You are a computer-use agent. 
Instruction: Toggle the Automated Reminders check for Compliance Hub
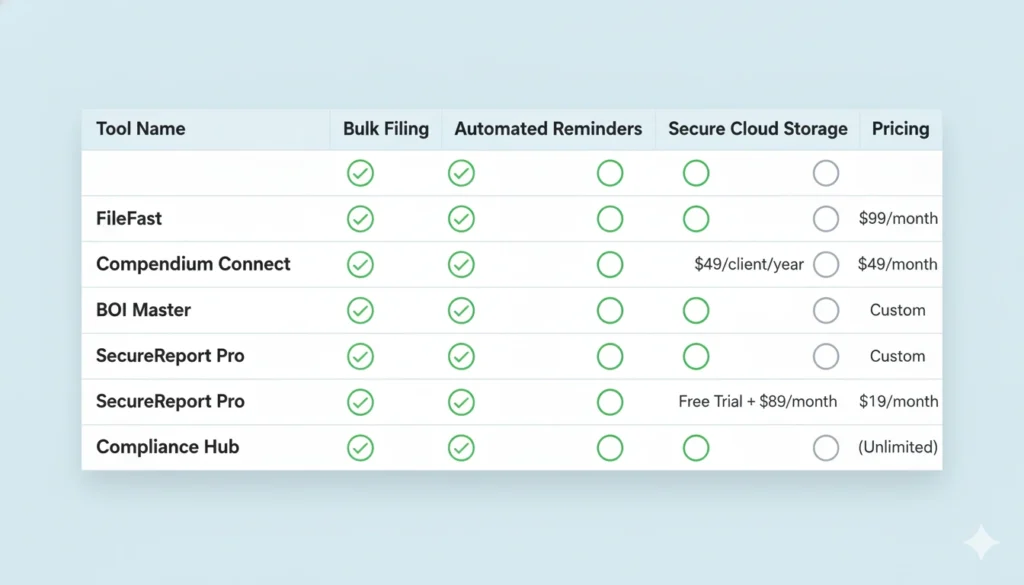click(x=461, y=447)
